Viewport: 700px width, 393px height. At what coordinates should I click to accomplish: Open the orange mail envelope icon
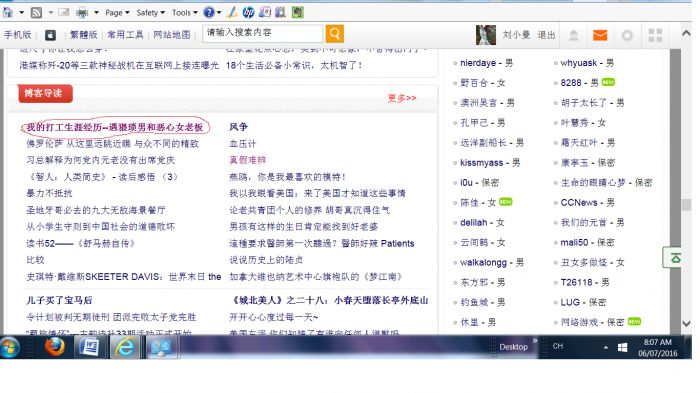(x=600, y=35)
